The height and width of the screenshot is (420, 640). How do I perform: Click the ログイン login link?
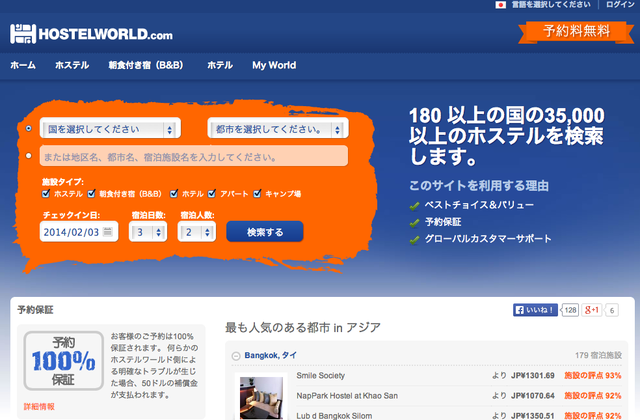pyautogui.click(x=620, y=4)
